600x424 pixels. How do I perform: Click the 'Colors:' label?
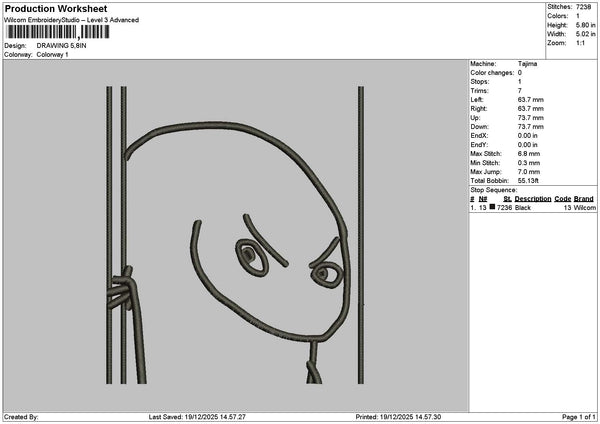coord(558,16)
